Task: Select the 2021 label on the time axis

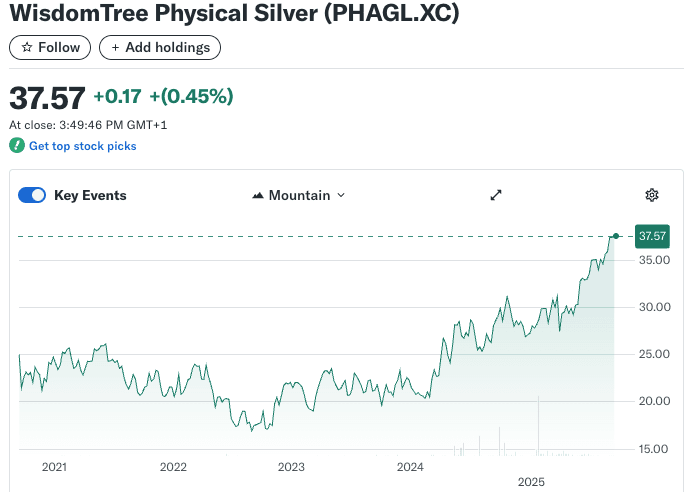Action: point(54,467)
